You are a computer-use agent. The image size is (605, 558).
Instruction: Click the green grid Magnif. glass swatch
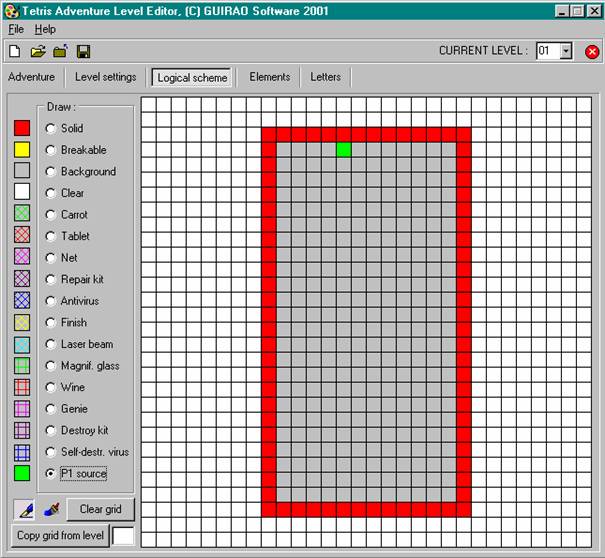click(22, 365)
